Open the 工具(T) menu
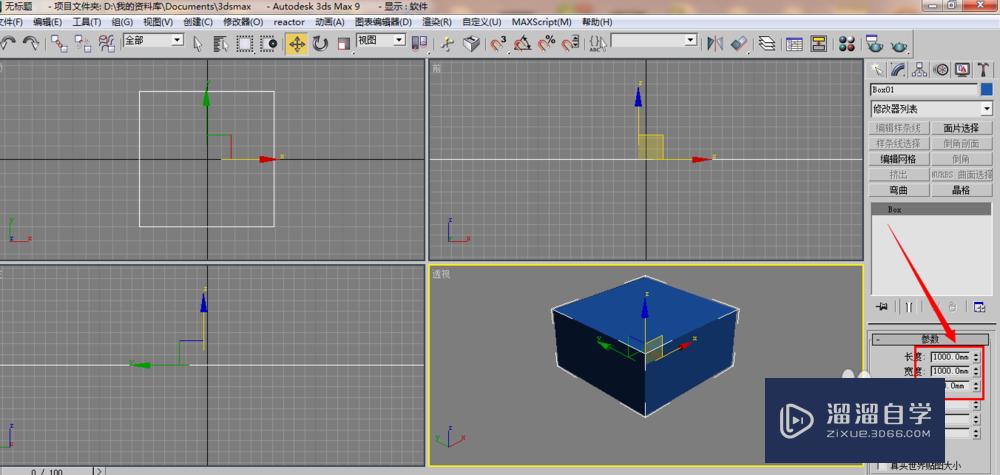Viewport: 1000px width, 475px height. (x=87, y=22)
